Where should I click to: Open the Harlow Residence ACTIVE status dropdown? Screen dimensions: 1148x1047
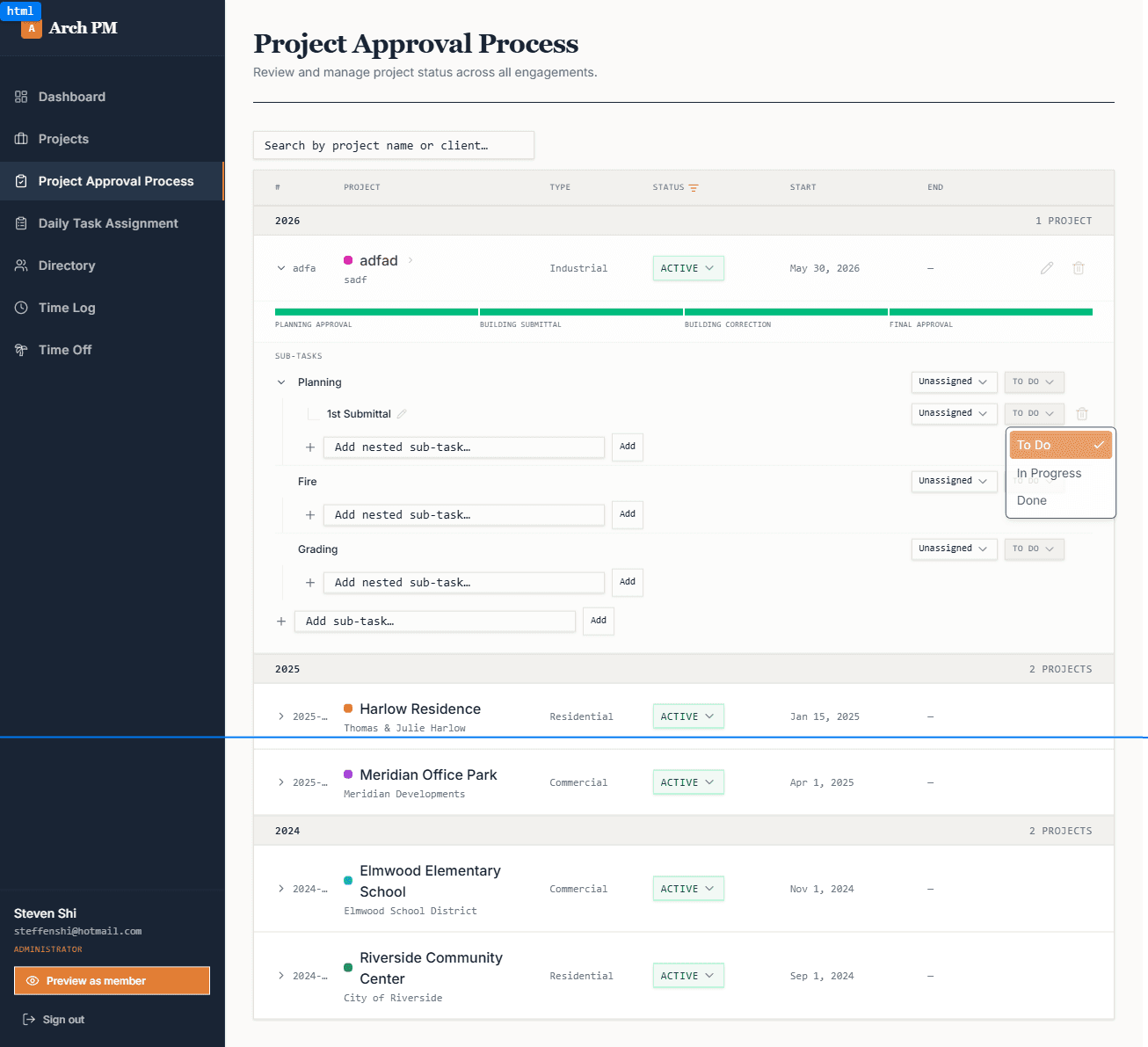tap(688, 716)
